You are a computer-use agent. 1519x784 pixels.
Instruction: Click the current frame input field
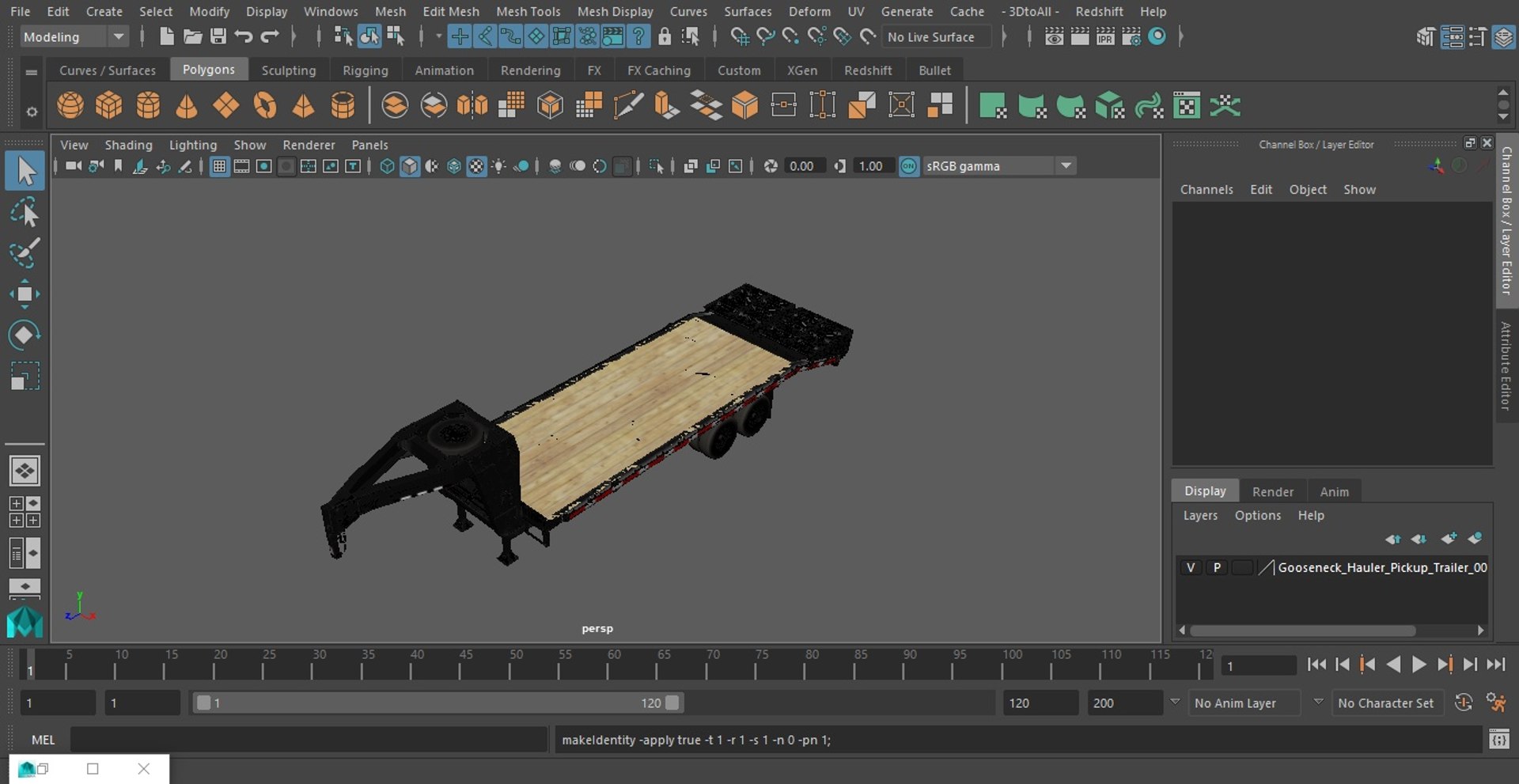[x=1259, y=665]
